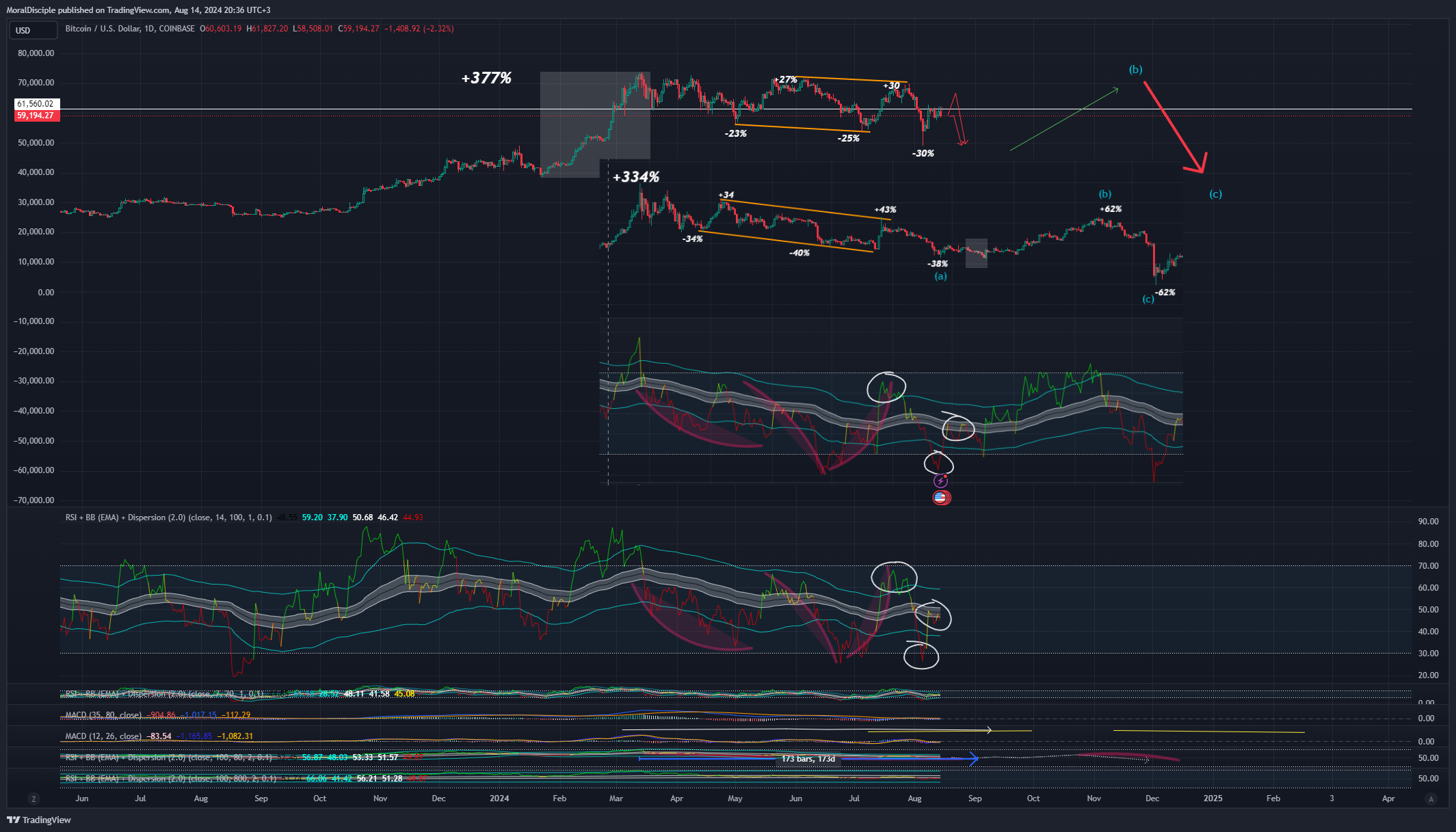Click 30.00 on the RSI scale
1456x832 pixels.
coord(1429,654)
